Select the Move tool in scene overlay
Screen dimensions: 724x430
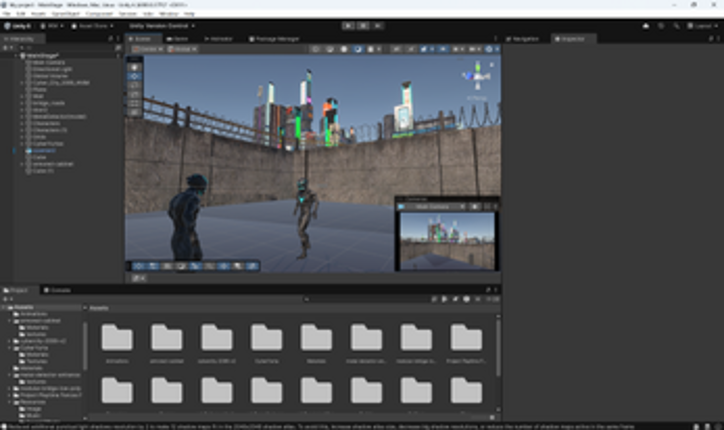(x=136, y=74)
